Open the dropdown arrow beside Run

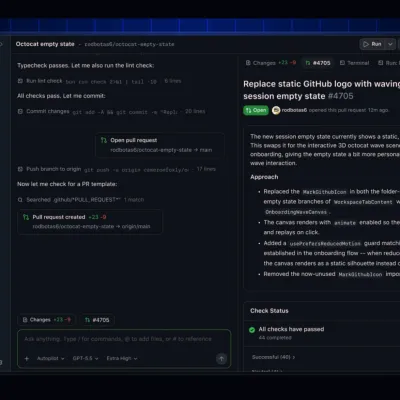coord(390,44)
